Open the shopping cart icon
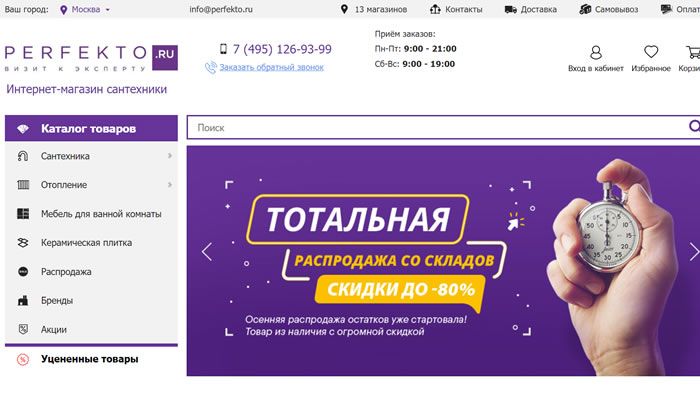The width and height of the screenshot is (700, 400). click(693, 52)
